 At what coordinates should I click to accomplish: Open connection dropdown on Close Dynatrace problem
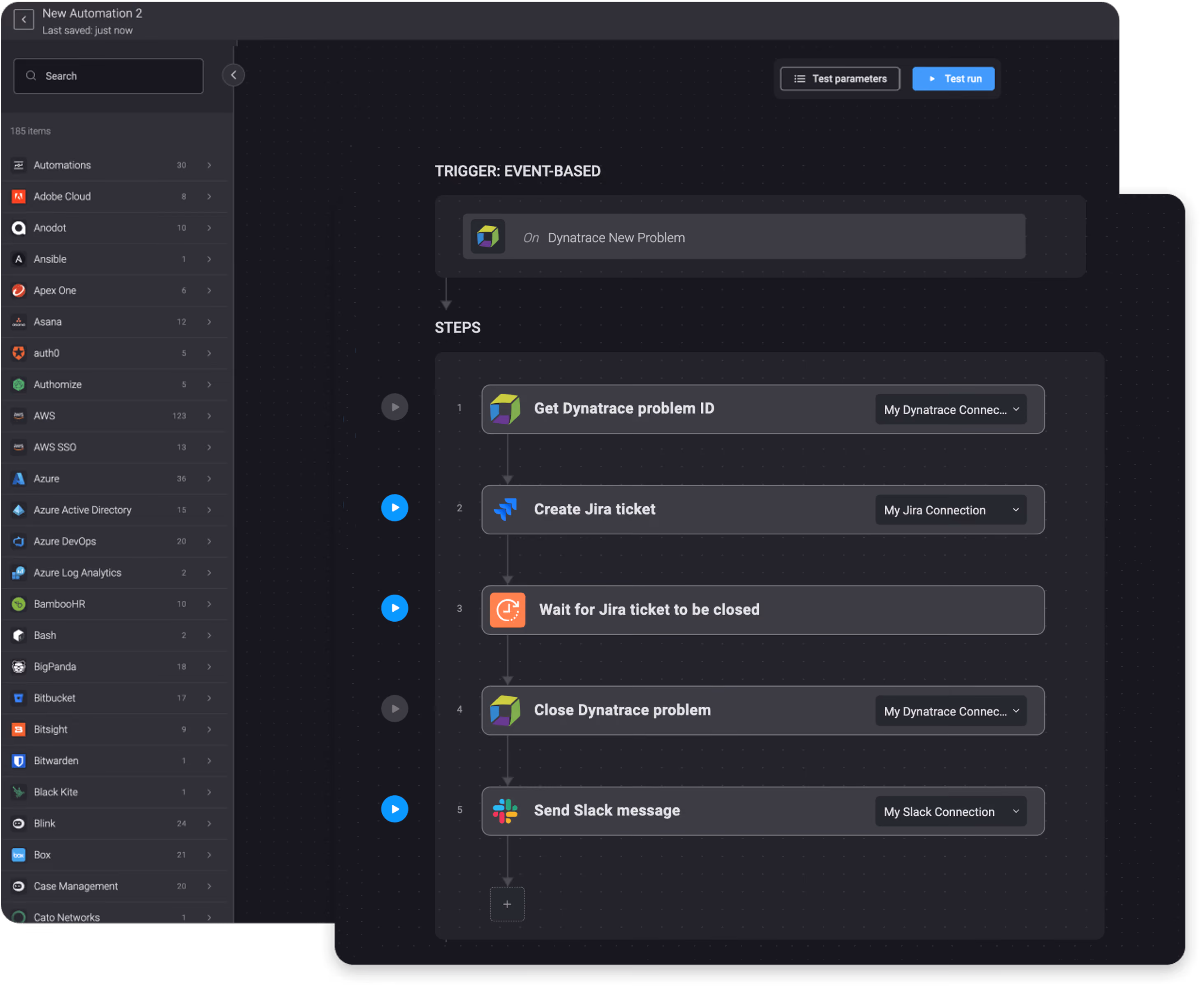(952, 711)
